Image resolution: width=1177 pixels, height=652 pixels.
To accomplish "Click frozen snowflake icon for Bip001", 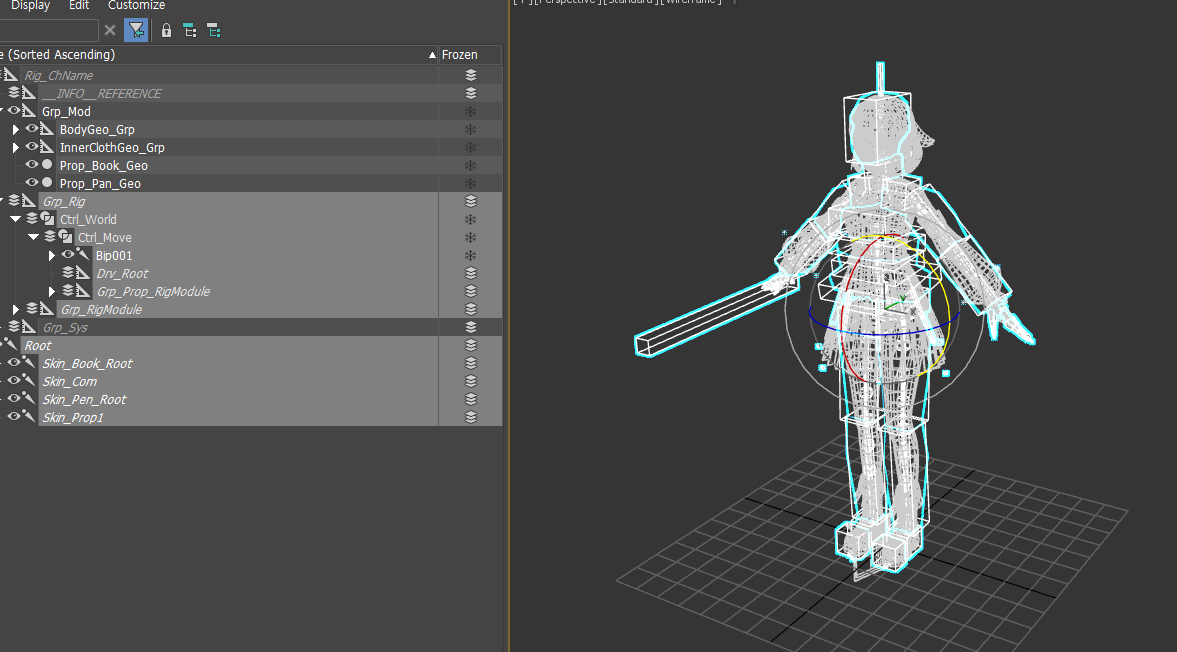I will pos(471,255).
